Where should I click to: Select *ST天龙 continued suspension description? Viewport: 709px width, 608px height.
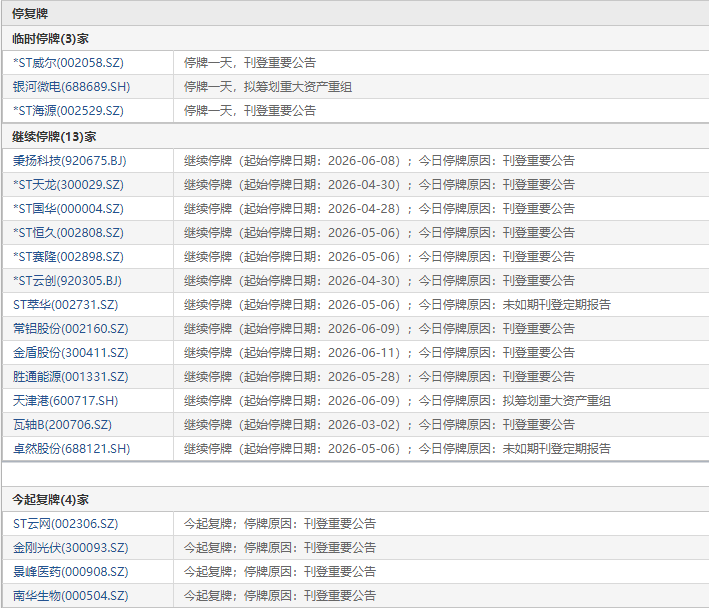[x=379, y=185]
